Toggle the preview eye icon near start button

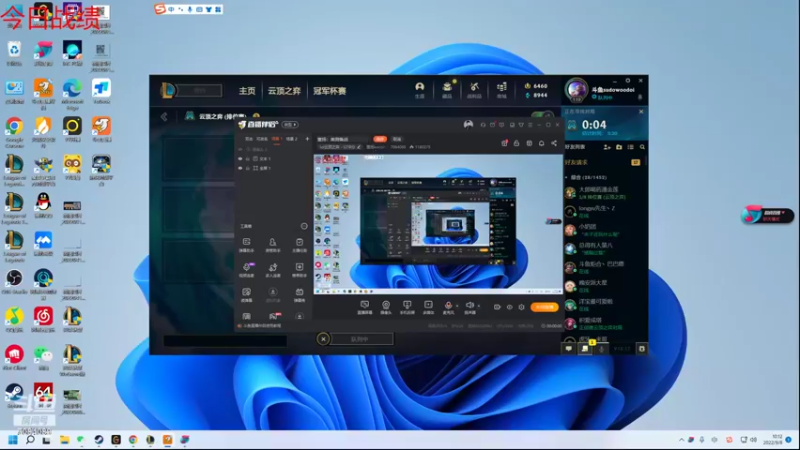pyautogui.click(x=509, y=307)
